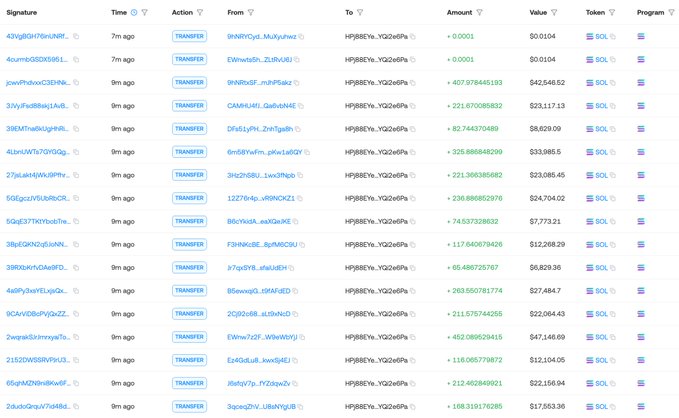The image size is (679, 418).
Task: Copy signature jcwvPhdvxxC3EHNk
Action: click(76, 82)
